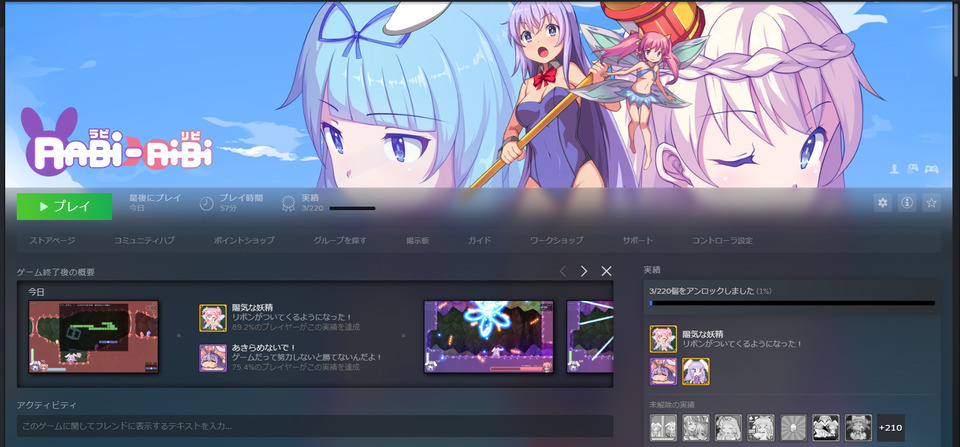Click the second locked achievement icon
The width and height of the screenshot is (960, 447).
pyautogui.click(x=696, y=428)
